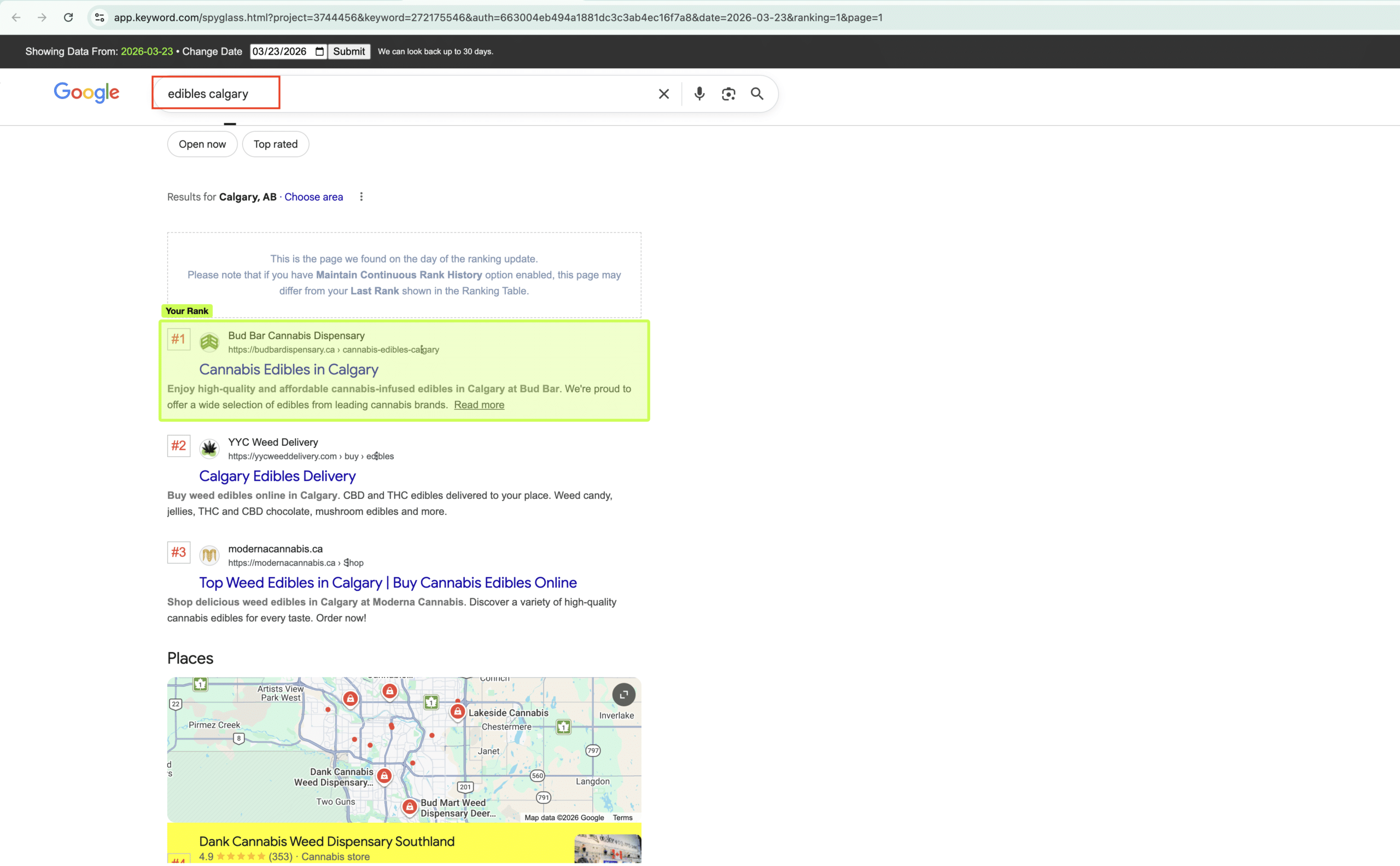Open Dank Cannabis Weed Dispensary Southland listing
The height and width of the screenshot is (866, 1400).
point(327,842)
